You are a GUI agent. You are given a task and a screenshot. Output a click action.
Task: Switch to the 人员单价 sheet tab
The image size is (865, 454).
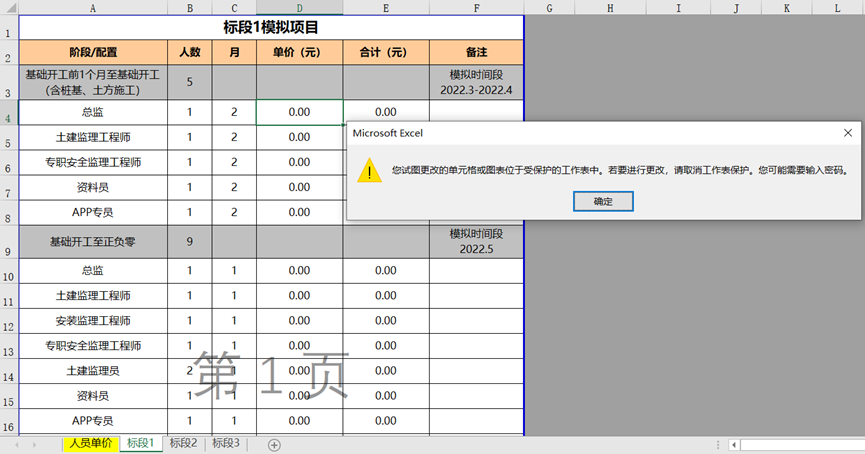tap(91, 444)
